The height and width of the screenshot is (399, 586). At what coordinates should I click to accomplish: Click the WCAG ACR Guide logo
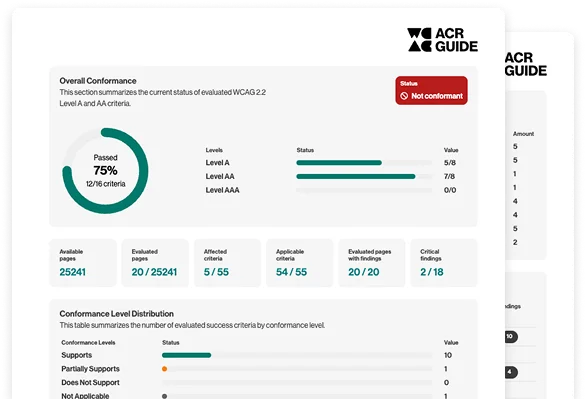(442, 40)
